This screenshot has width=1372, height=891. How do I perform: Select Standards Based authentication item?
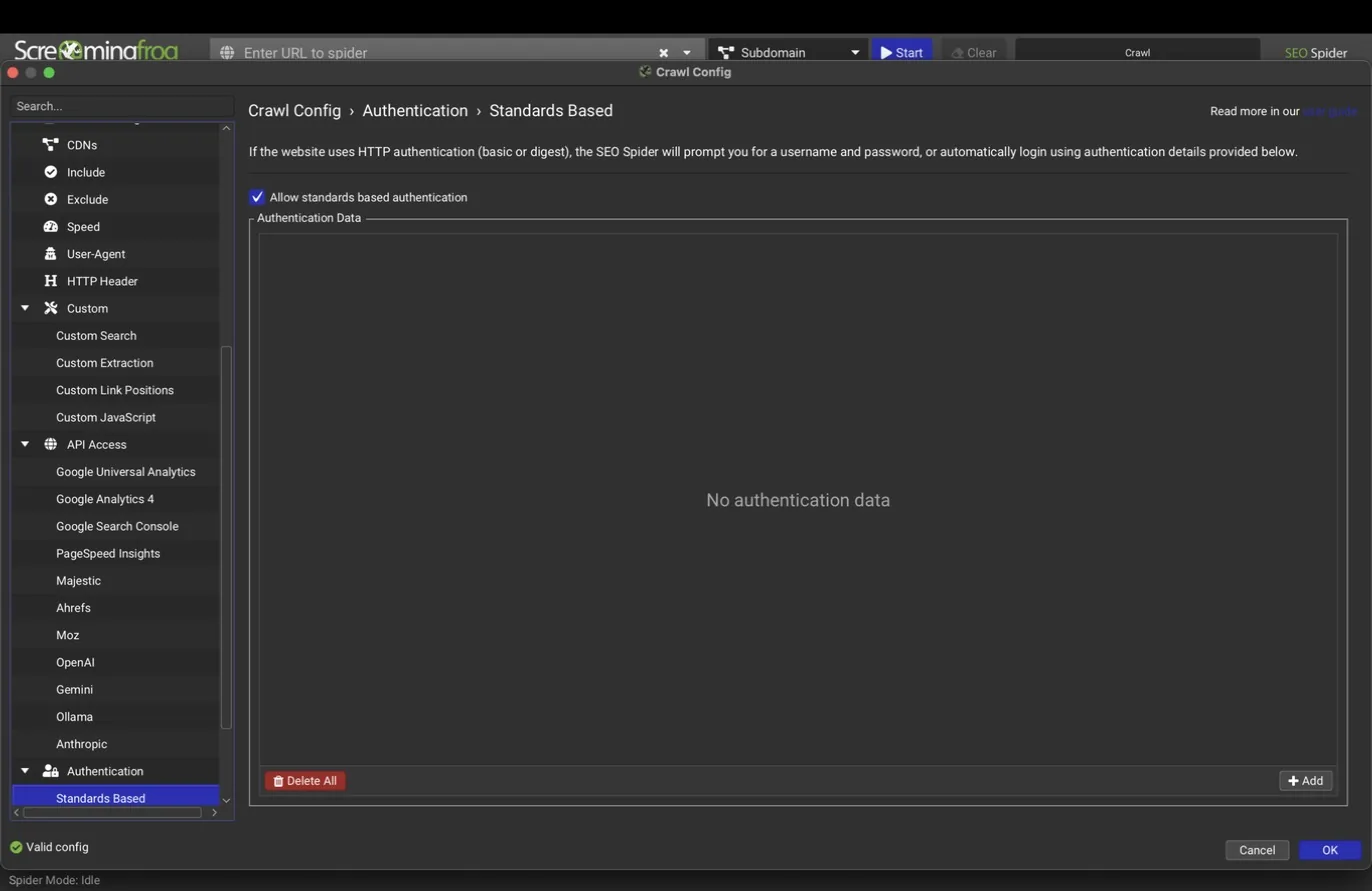click(115, 798)
